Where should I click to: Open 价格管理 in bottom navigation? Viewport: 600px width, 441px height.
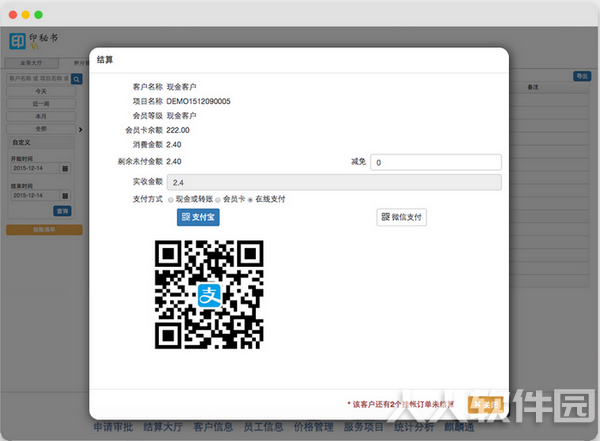[313, 427]
